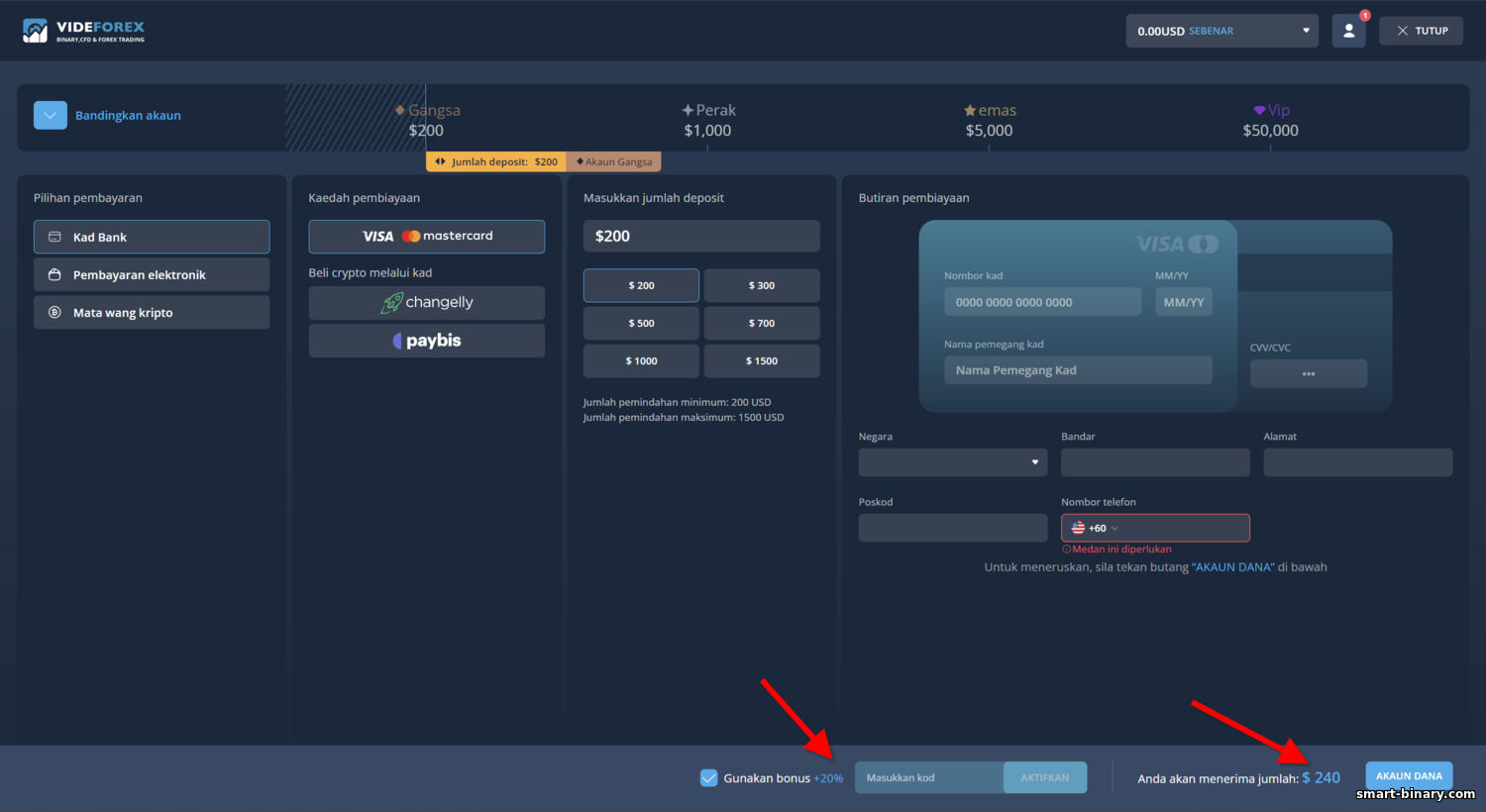The image size is (1486, 812).
Task: Click the $ 240 receive amount
Action: click(1321, 778)
